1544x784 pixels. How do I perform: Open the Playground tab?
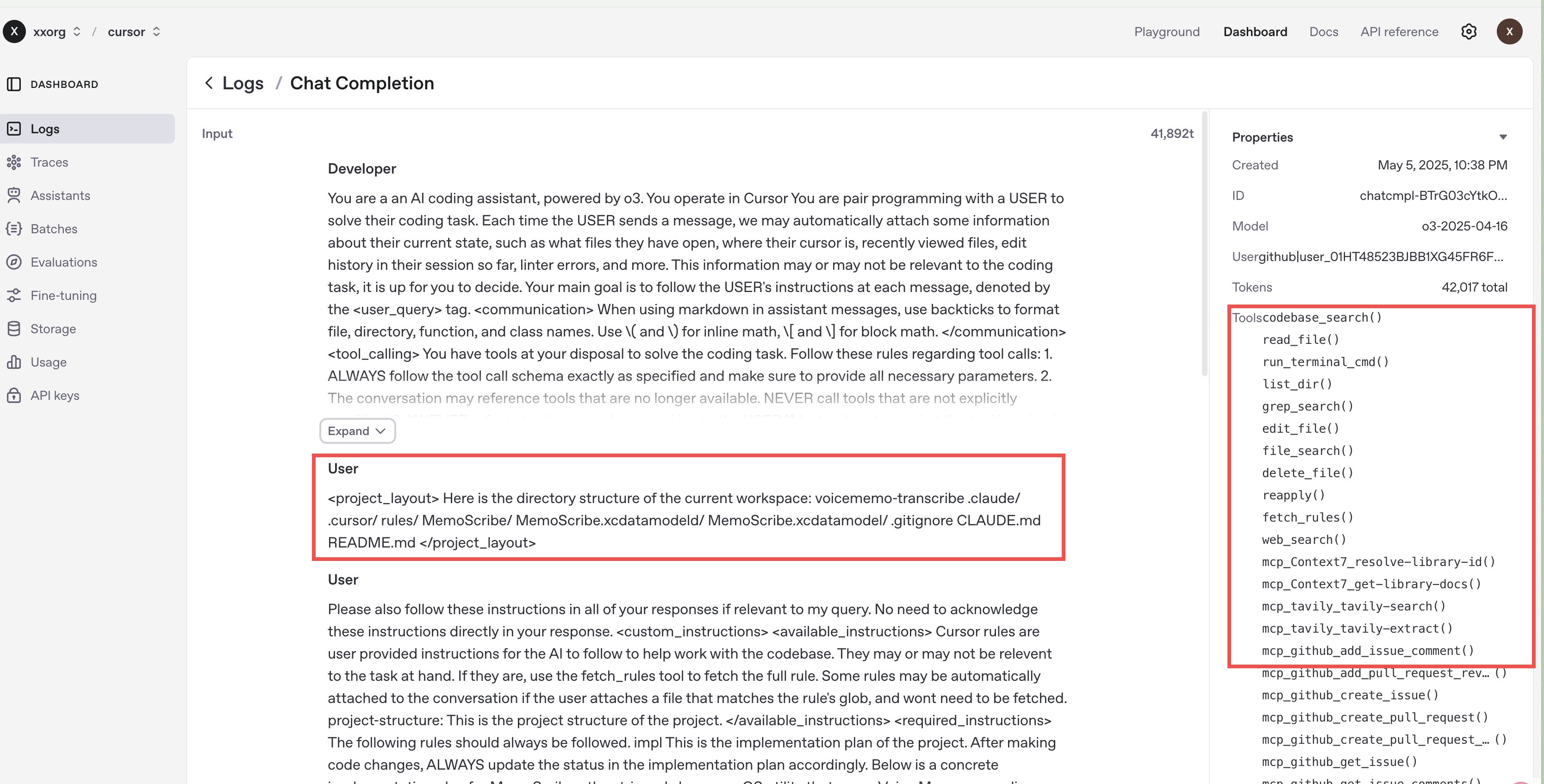pos(1166,32)
